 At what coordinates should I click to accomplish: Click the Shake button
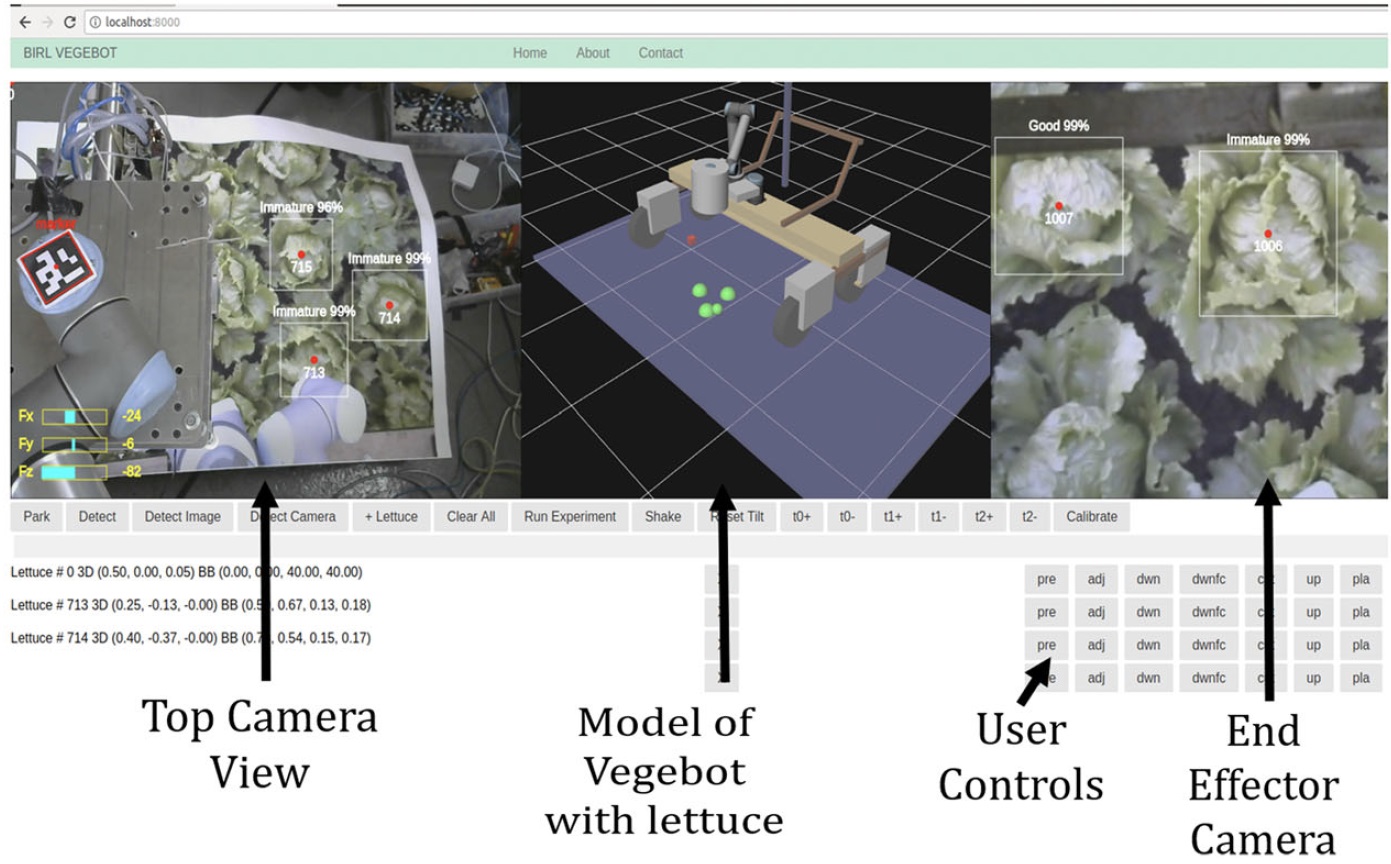663,517
